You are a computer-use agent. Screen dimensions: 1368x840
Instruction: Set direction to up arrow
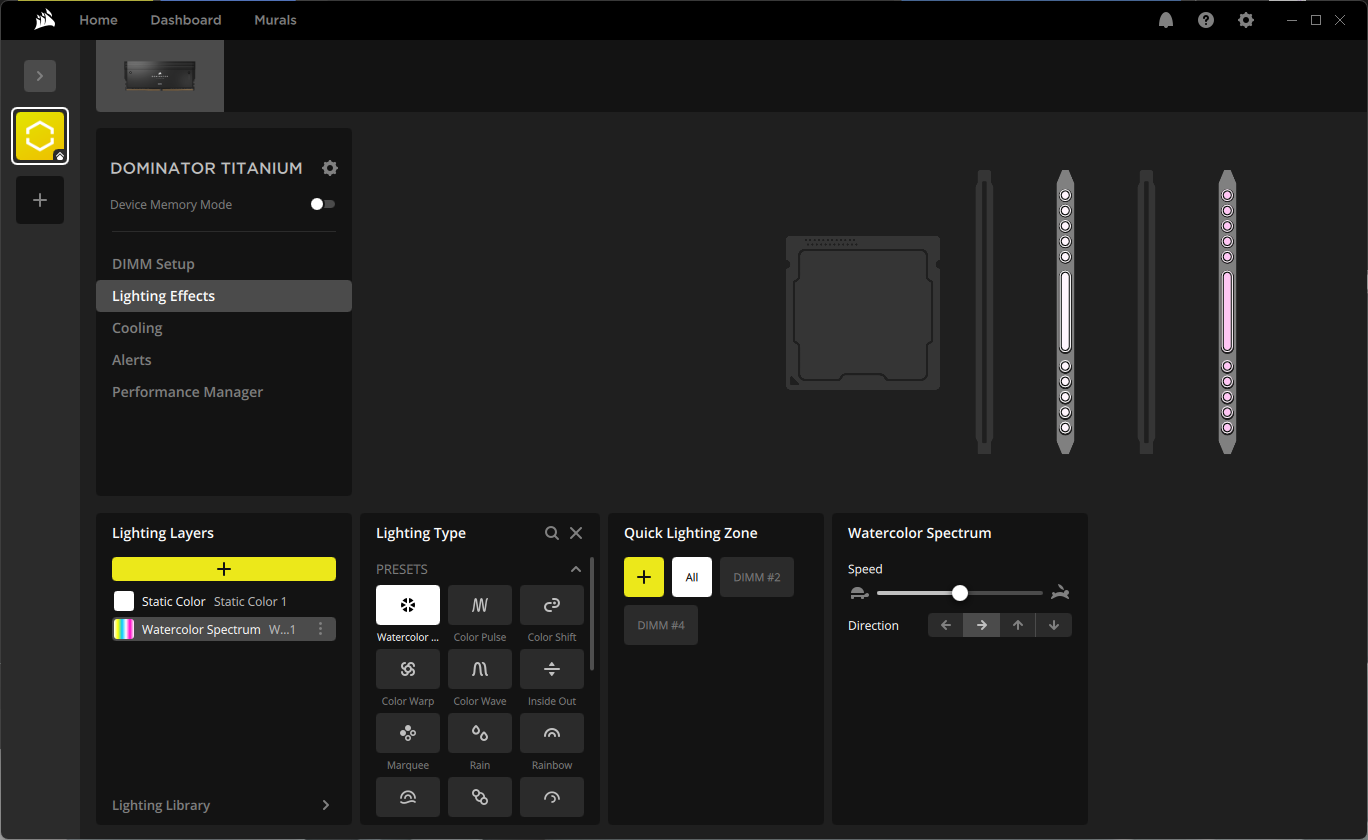[x=1018, y=625]
